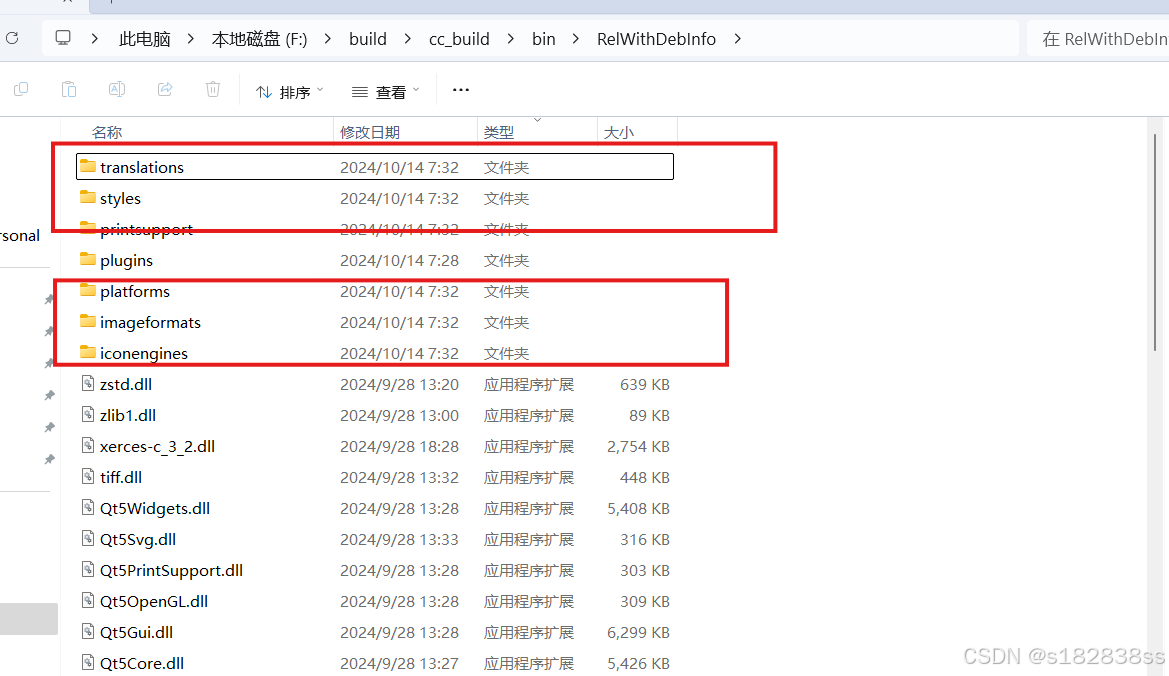Toggle selection of the translations folder
This screenshot has height=676, width=1169.
(x=142, y=167)
